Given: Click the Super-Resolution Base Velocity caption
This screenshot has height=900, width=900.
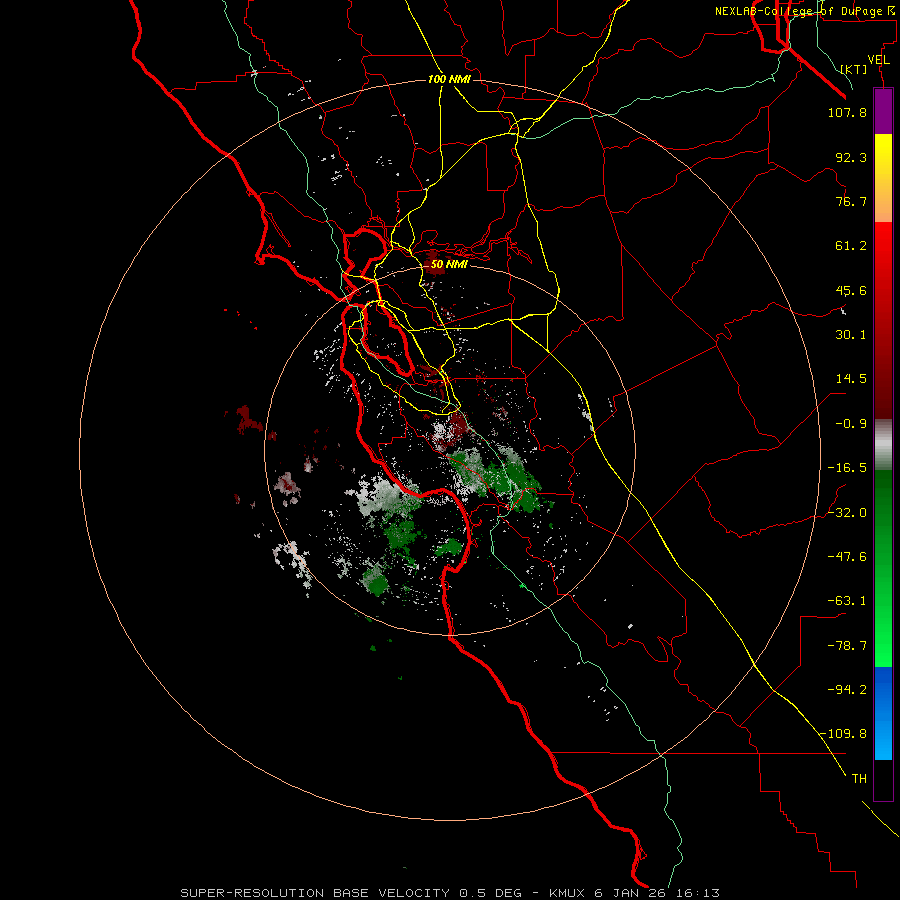Looking at the screenshot, I should [450, 893].
